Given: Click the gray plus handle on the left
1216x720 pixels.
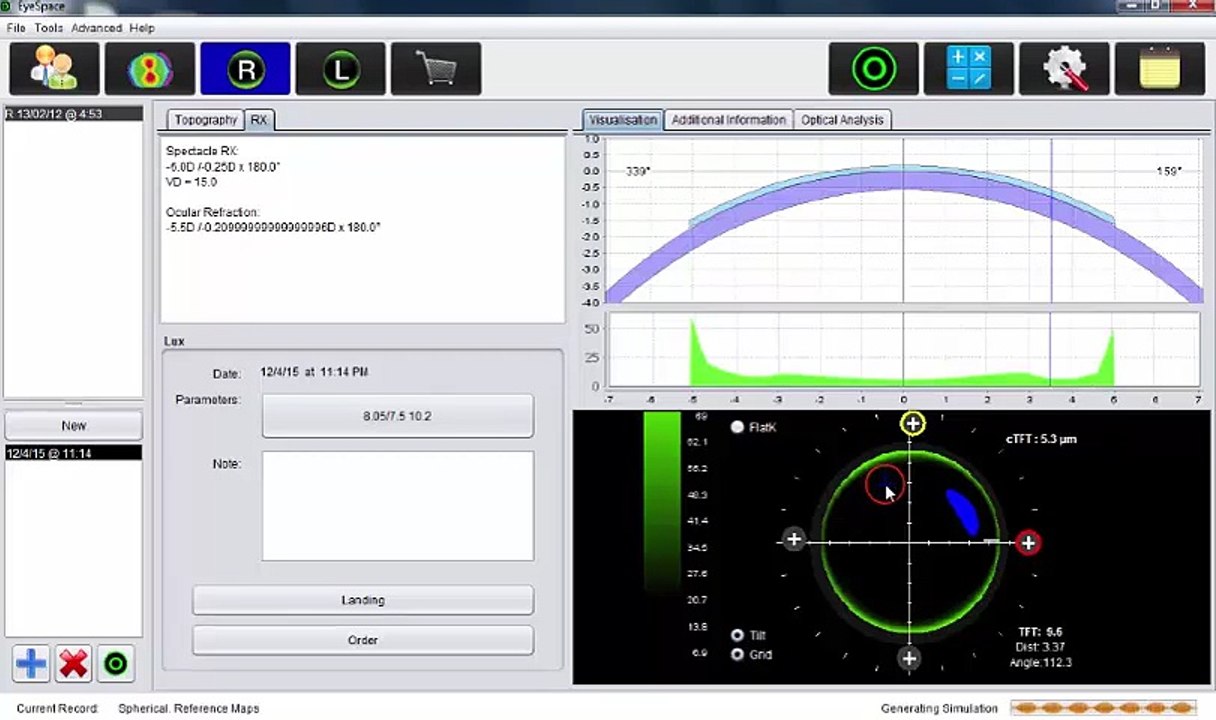Looking at the screenshot, I should pyautogui.click(x=793, y=540).
